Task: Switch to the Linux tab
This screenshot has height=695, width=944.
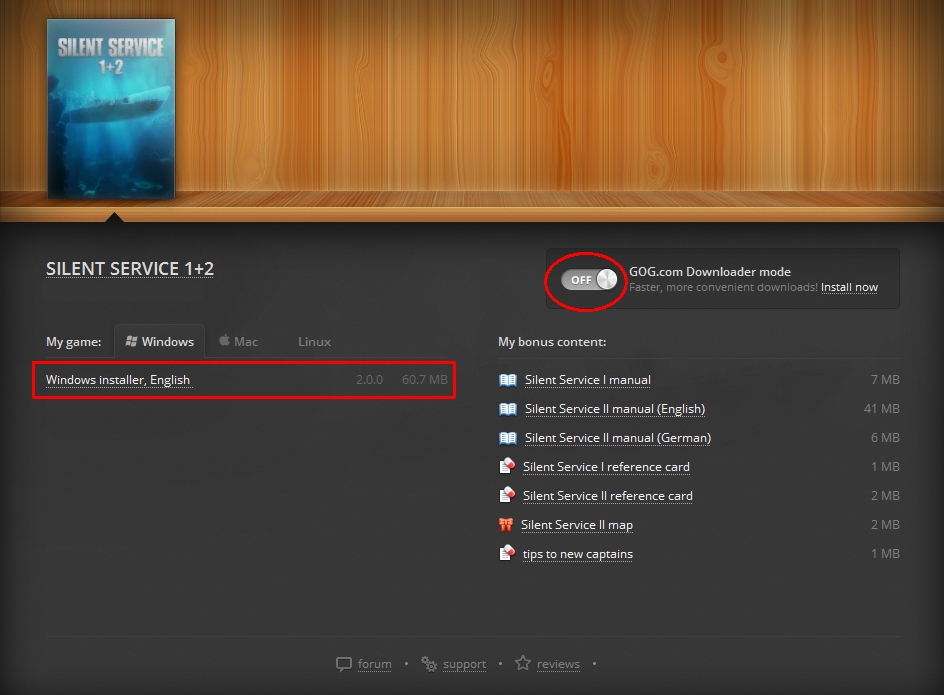Action: click(x=314, y=341)
